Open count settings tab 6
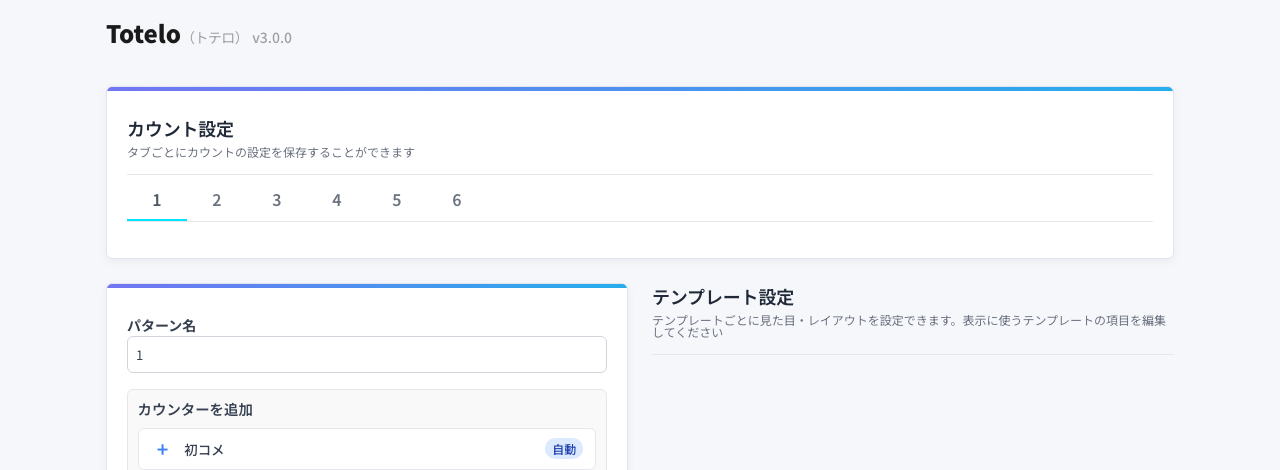This screenshot has height=470, width=1280. pyautogui.click(x=457, y=200)
